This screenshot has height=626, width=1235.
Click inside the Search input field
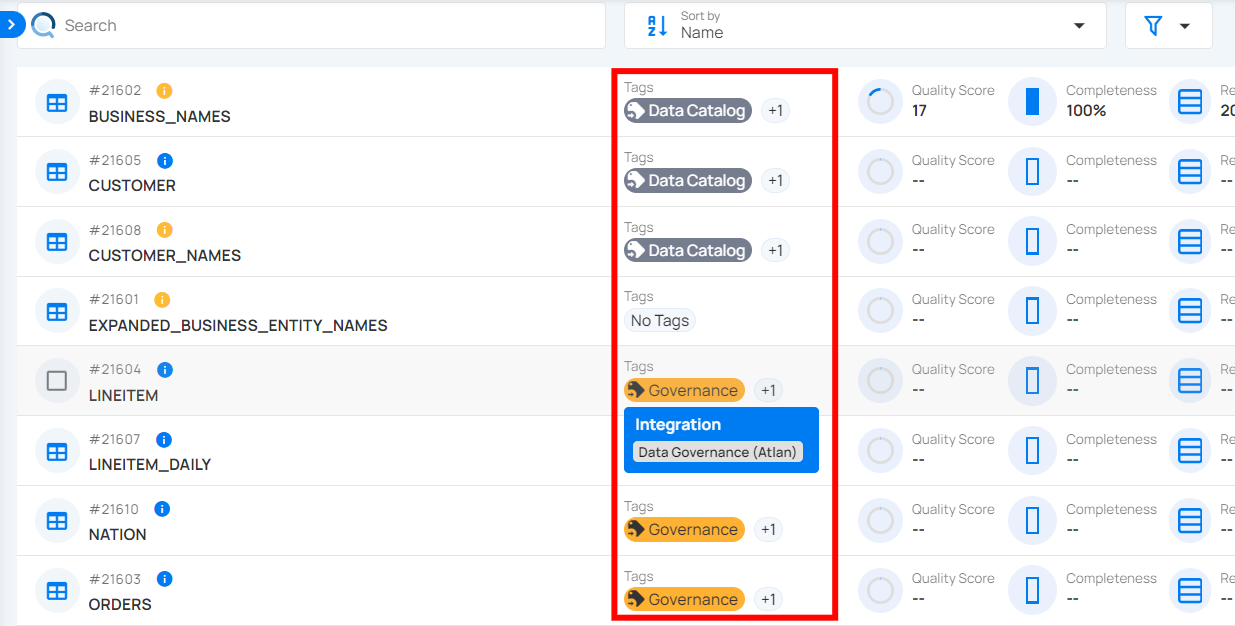point(300,24)
